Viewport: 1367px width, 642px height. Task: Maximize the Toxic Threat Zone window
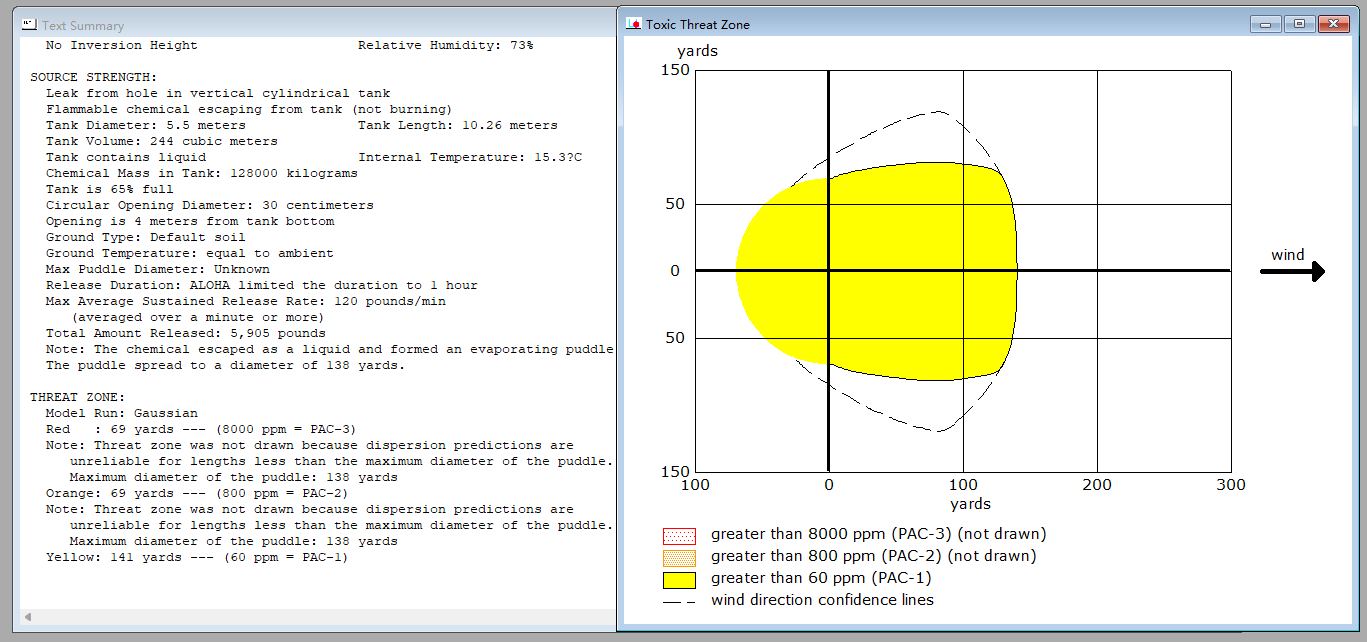click(1299, 24)
